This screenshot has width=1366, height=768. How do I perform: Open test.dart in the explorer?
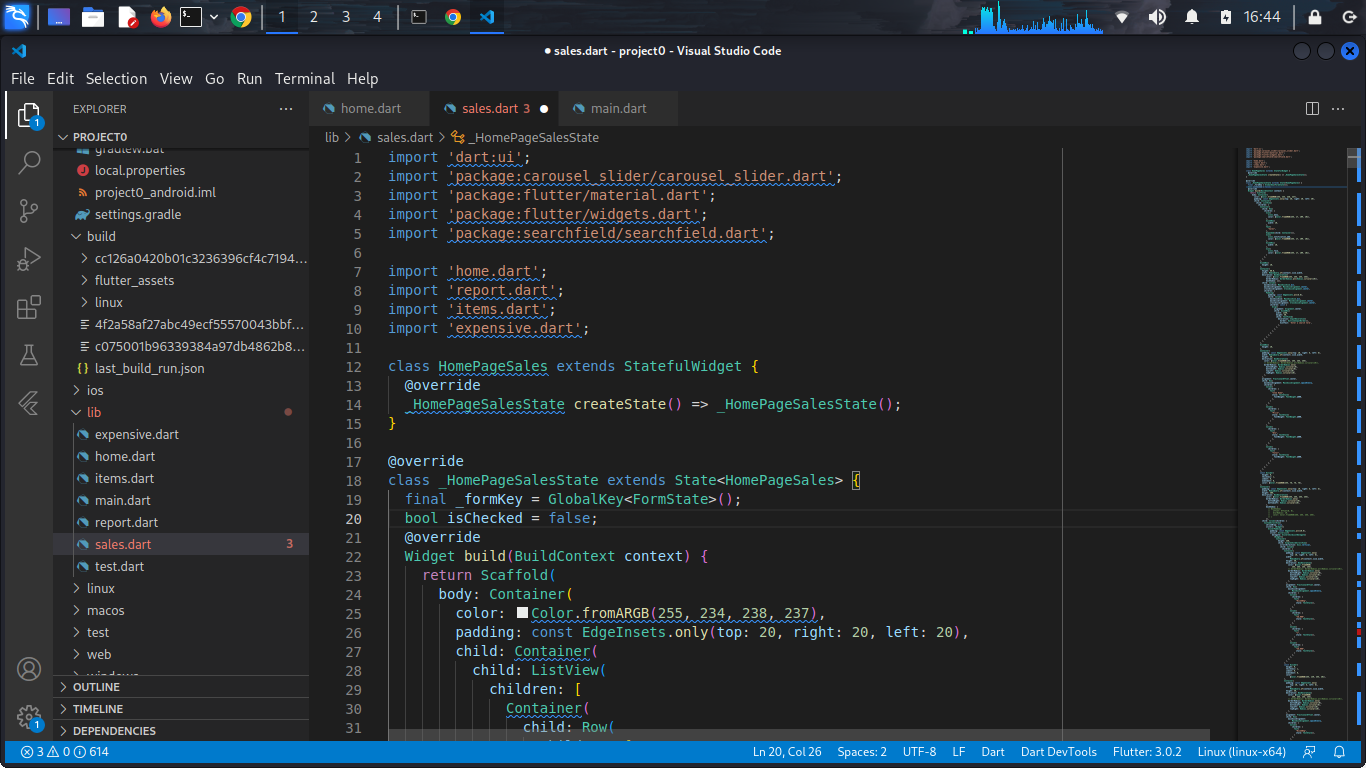(x=181, y=567)
